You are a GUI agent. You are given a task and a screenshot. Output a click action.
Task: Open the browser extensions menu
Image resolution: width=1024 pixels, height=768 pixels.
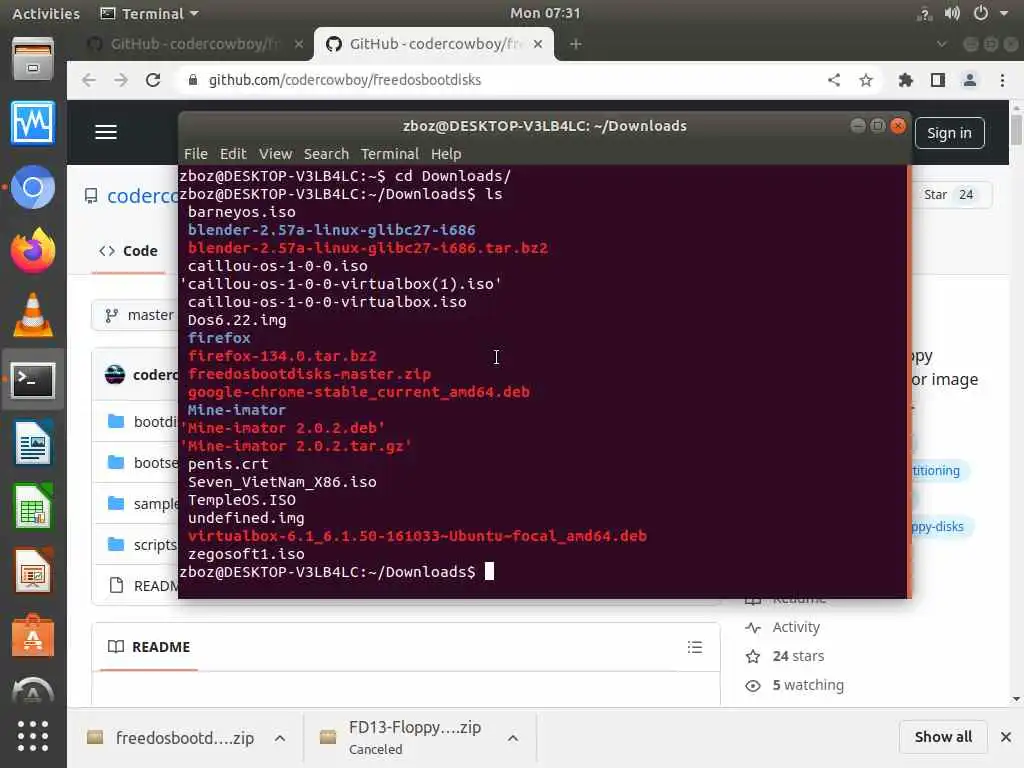click(x=905, y=80)
